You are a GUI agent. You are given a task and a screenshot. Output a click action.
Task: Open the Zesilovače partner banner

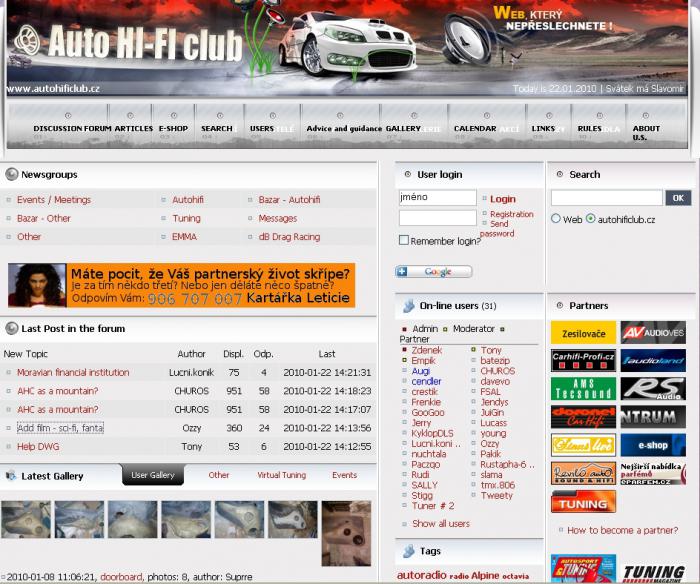[583, 332]
